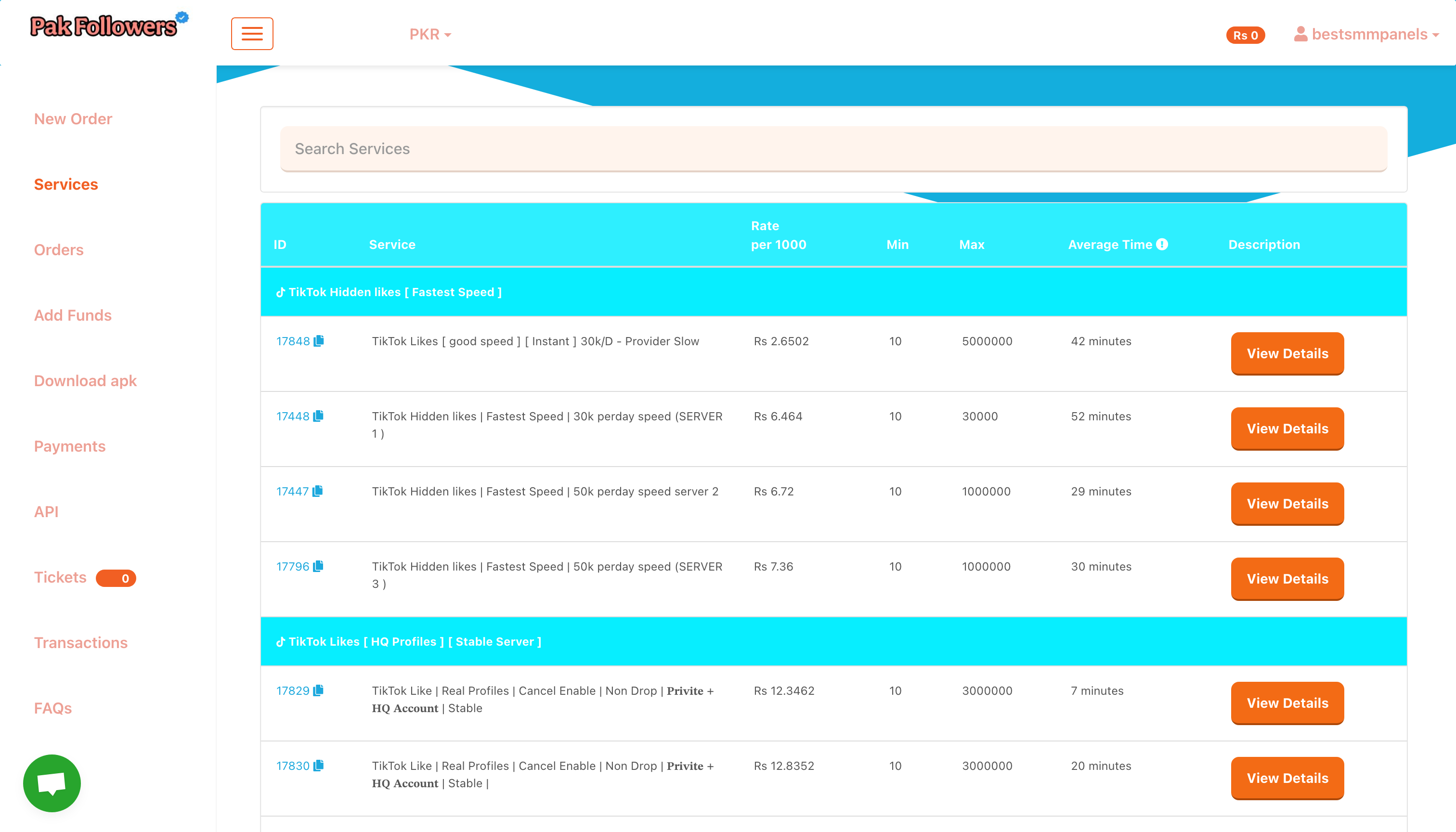Click the copy icon next to 17830

318,765
